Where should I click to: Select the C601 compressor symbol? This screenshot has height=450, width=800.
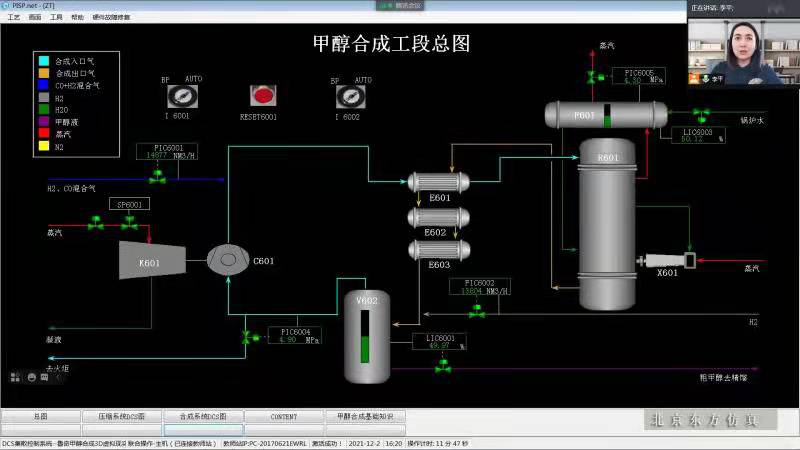[x=228, y=260]
